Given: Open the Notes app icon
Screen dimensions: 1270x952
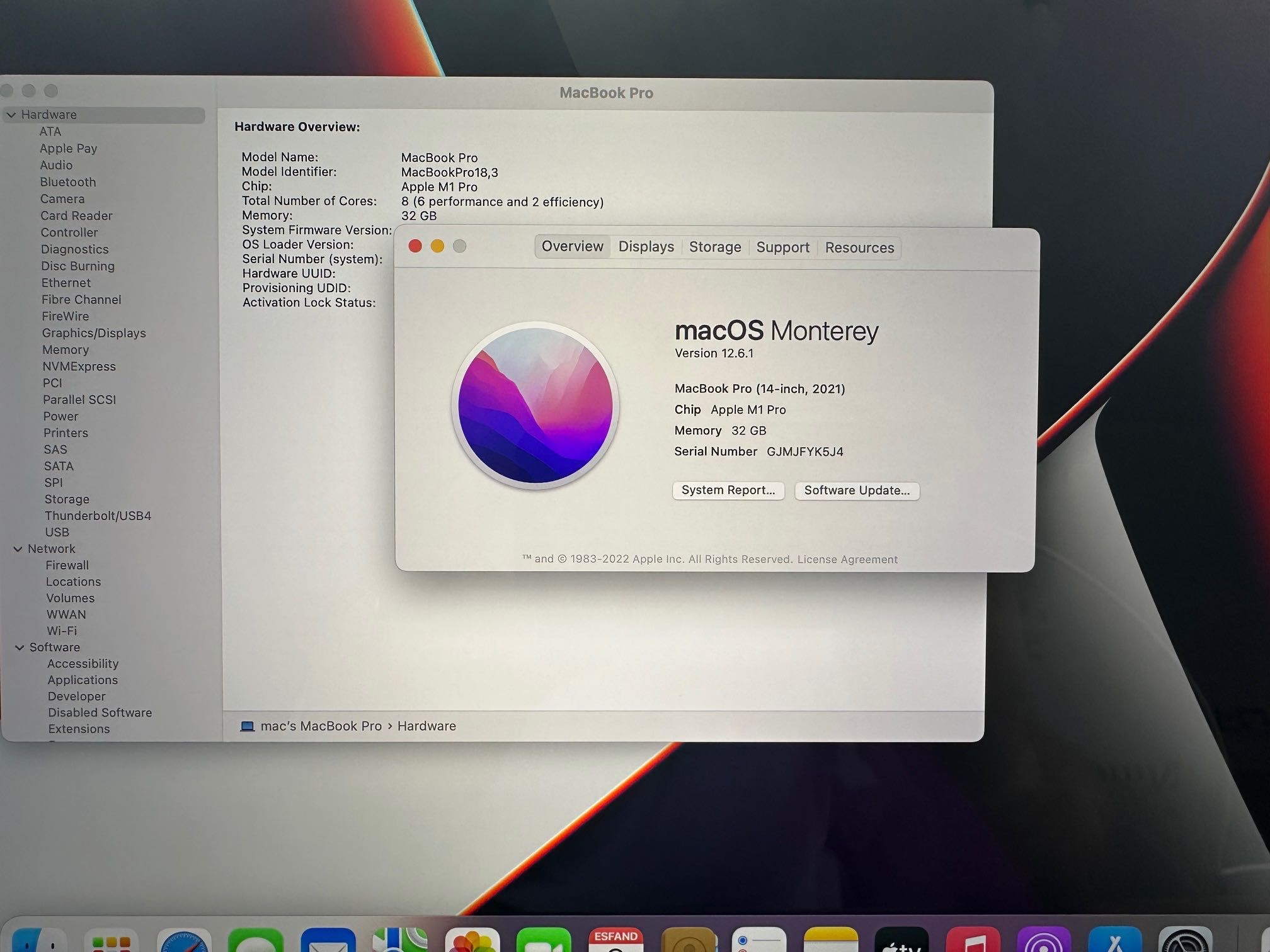Looking at the screenshot, I should (x=831, y=941).
